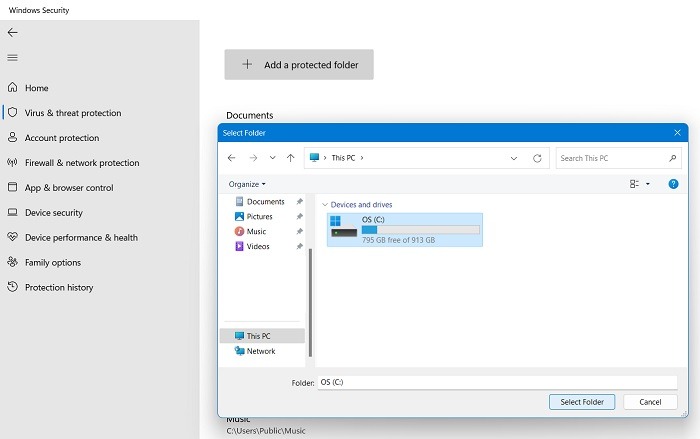This screenshot has width=700, height=439.
Task: Open the Organize dropdown menu
Action: click(247, 184)
